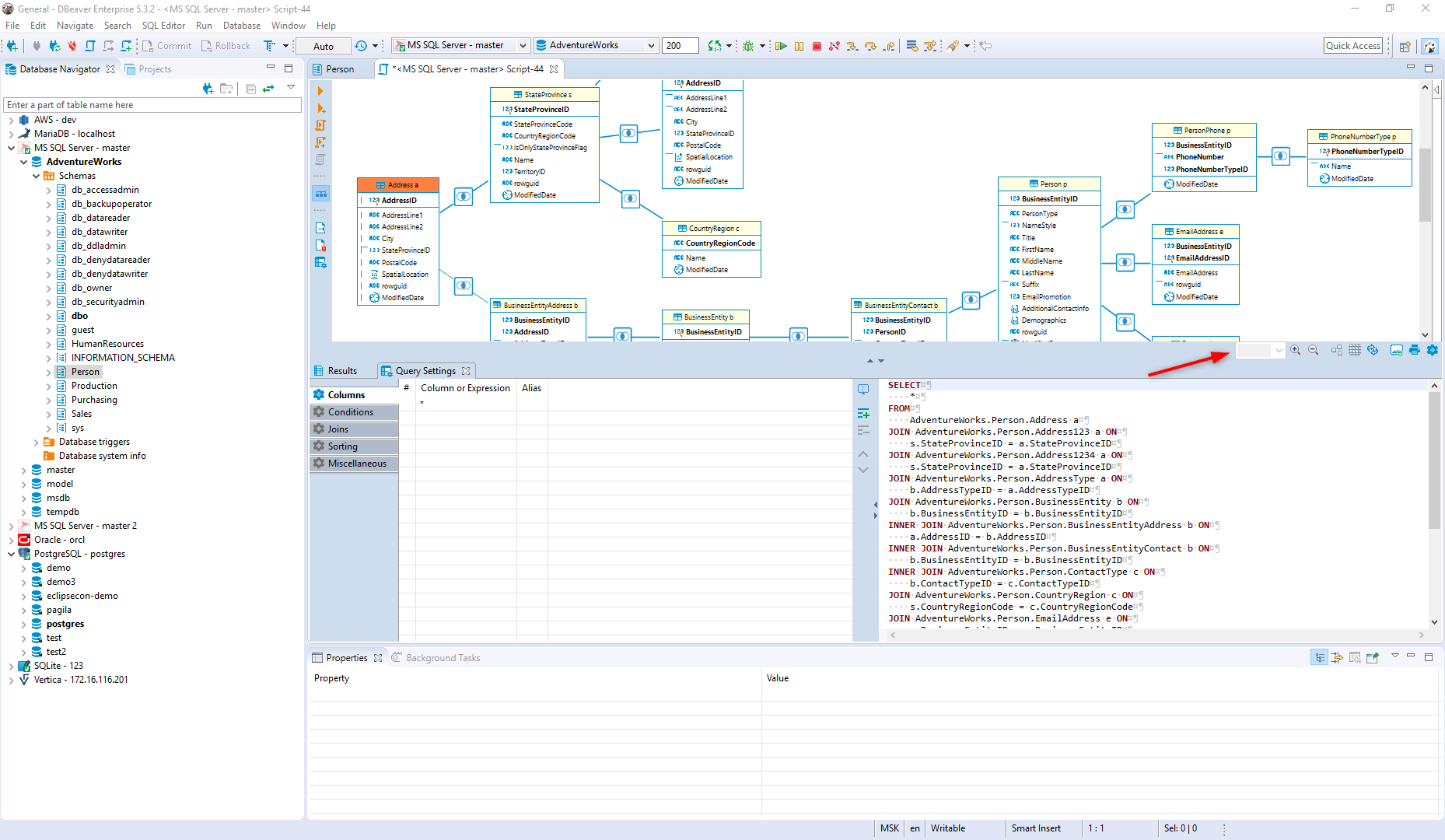Select the Execute SQL statement icon
Viewport: 1445px width, 840px height.
781,45
